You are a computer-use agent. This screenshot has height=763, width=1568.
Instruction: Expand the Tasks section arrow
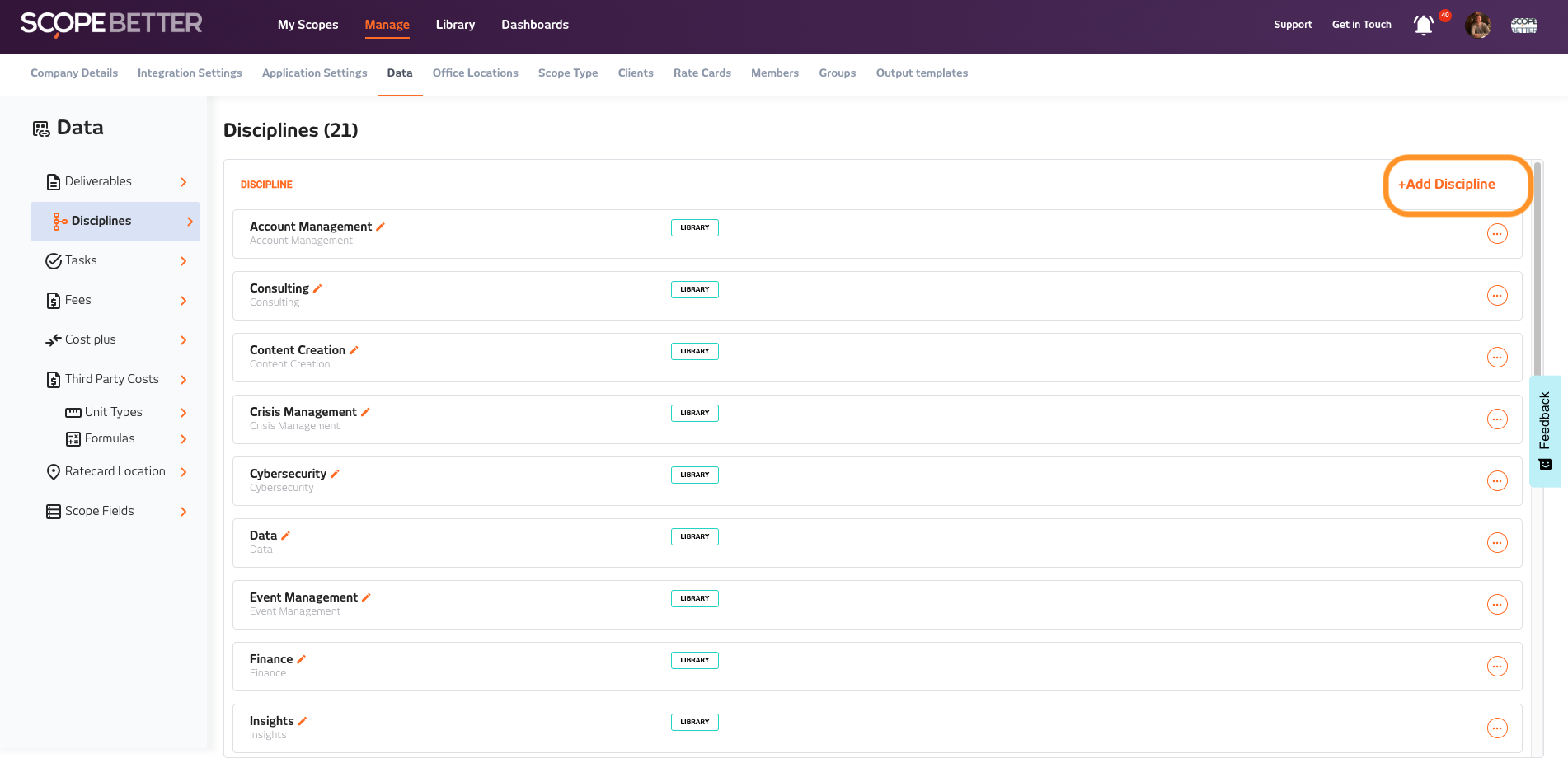[x=184, y=261]
